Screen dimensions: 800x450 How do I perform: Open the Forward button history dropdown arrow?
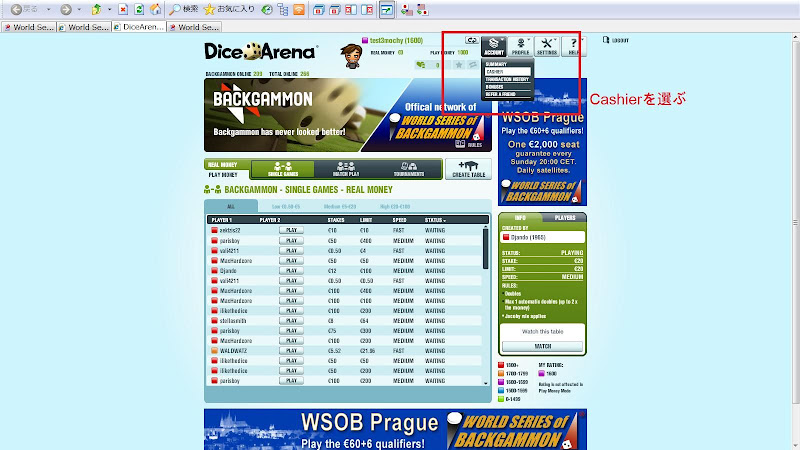(79, 9)
